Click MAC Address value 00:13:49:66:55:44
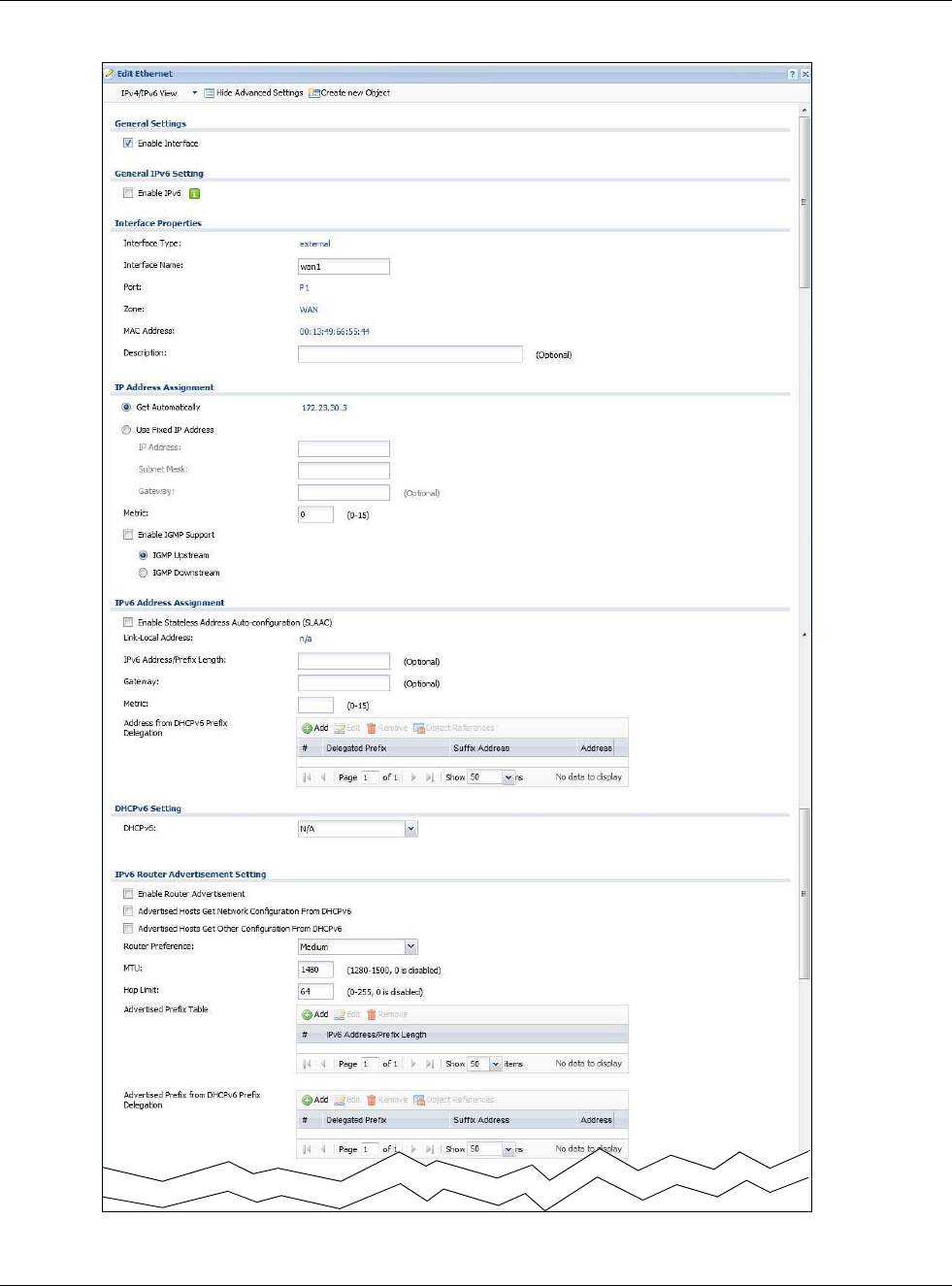The image size is (952, 1286). click(x=335, y=332)
